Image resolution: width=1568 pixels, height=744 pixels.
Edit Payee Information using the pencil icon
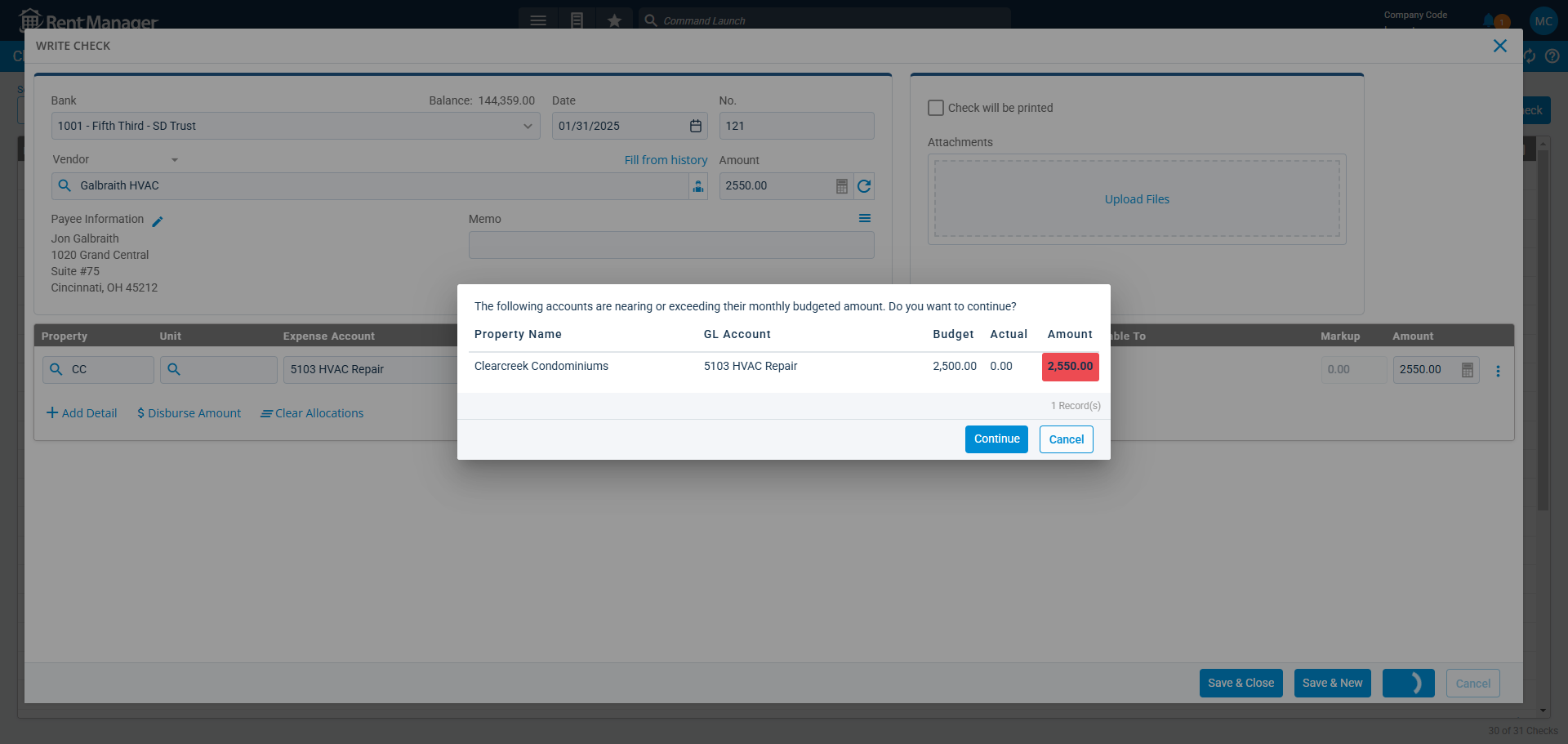tap(158, 221)
